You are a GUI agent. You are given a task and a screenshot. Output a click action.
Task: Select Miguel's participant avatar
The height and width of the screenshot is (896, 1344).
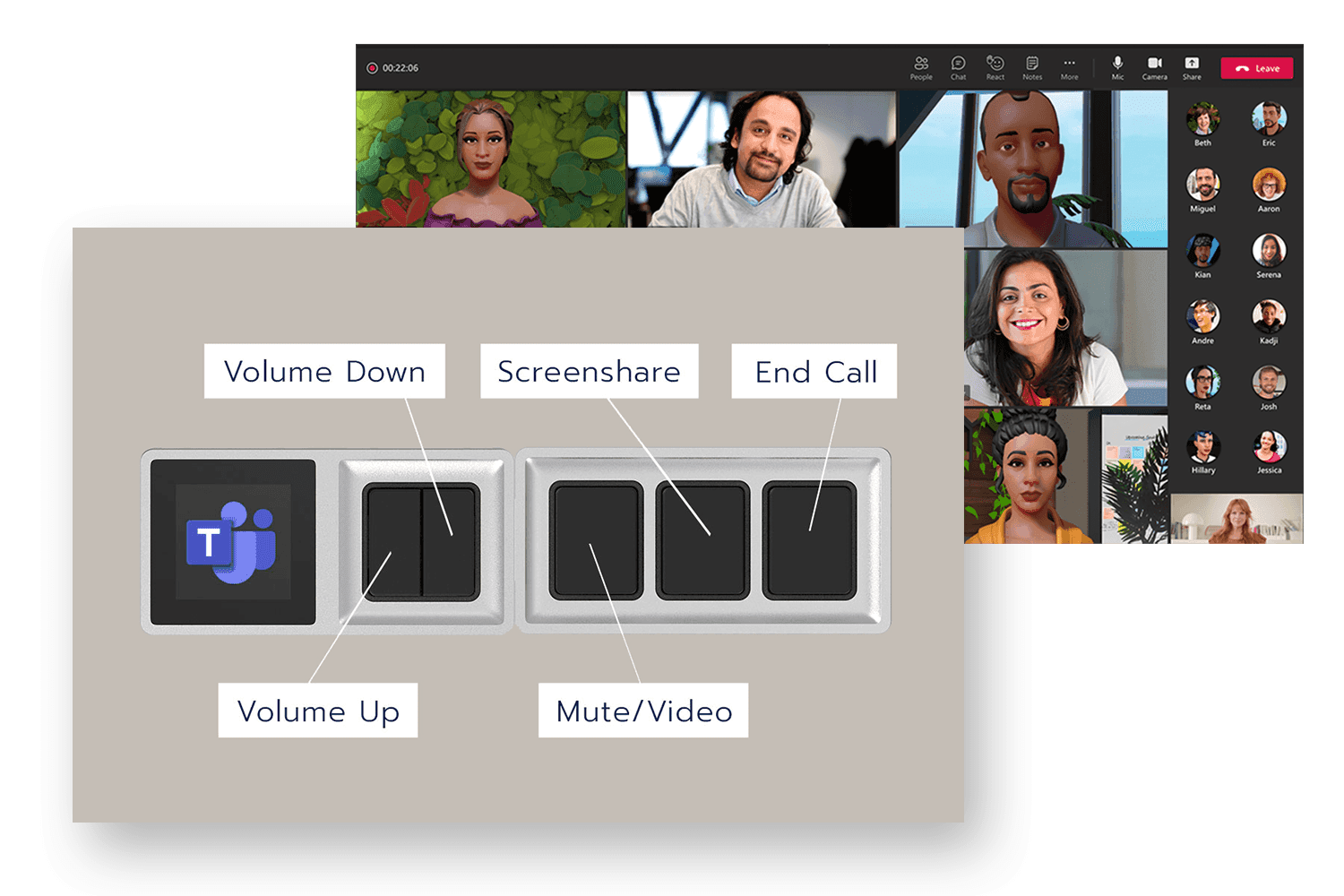1202,185
